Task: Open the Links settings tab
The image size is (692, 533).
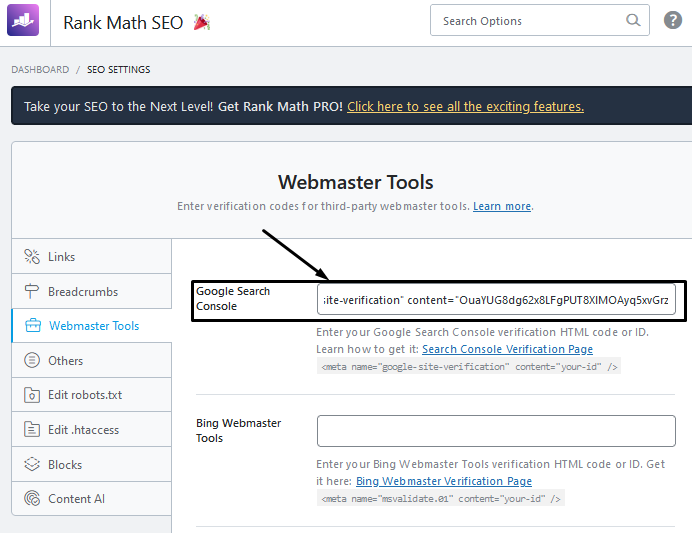Action: coord(92,256)
